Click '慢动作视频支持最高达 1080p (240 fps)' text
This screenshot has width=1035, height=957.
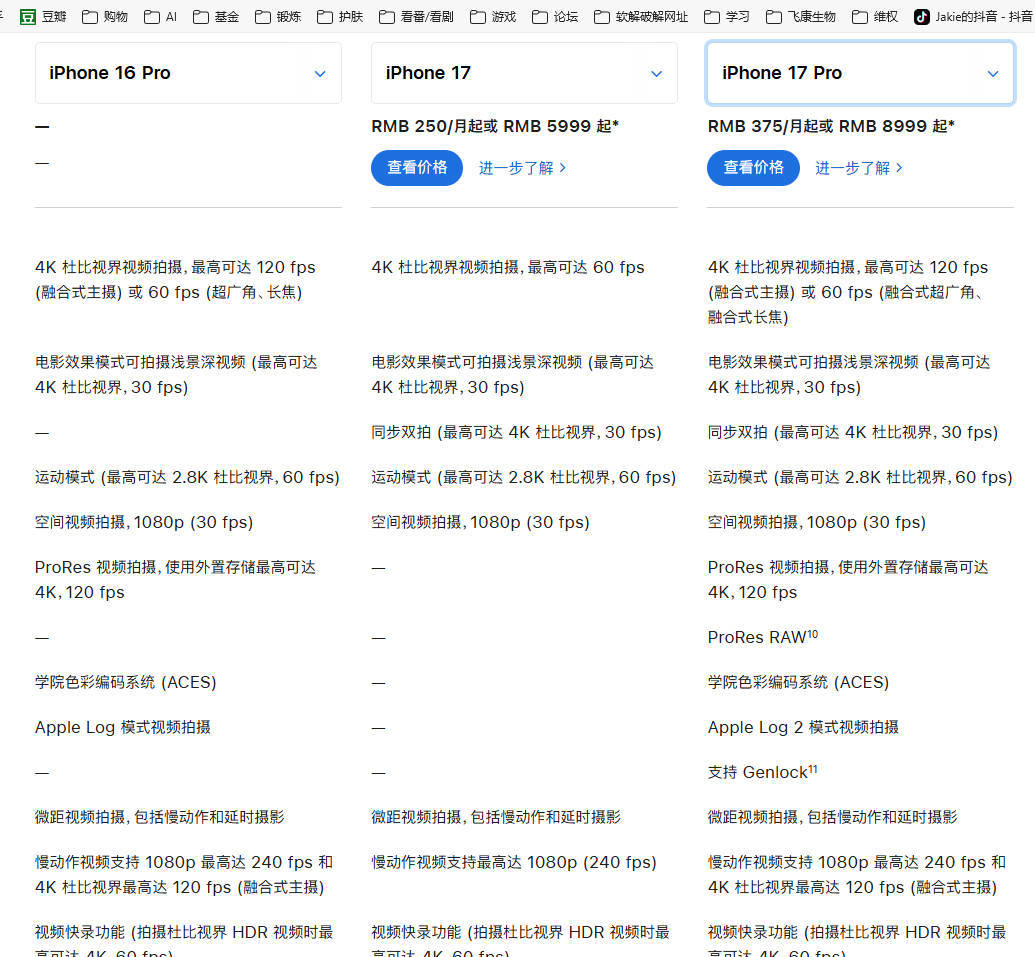514,863
